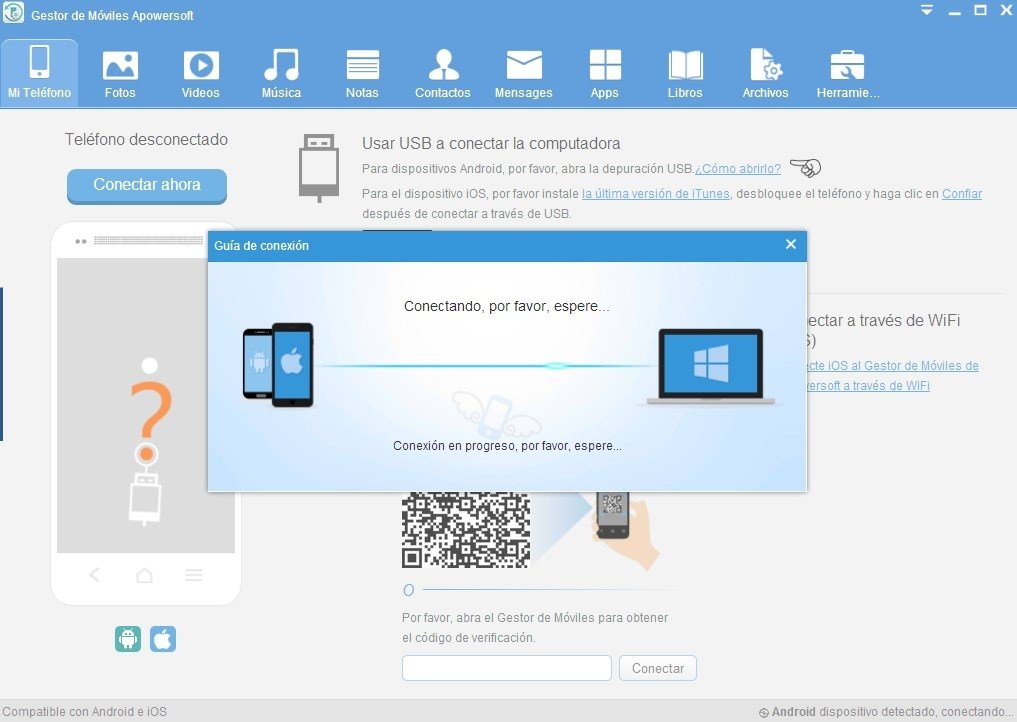Image resolution: width=1017 pixels, height=722 pixels.
Task: Click the 'Gestor de Móviles Apowersoft' window title
Action: 112,16
